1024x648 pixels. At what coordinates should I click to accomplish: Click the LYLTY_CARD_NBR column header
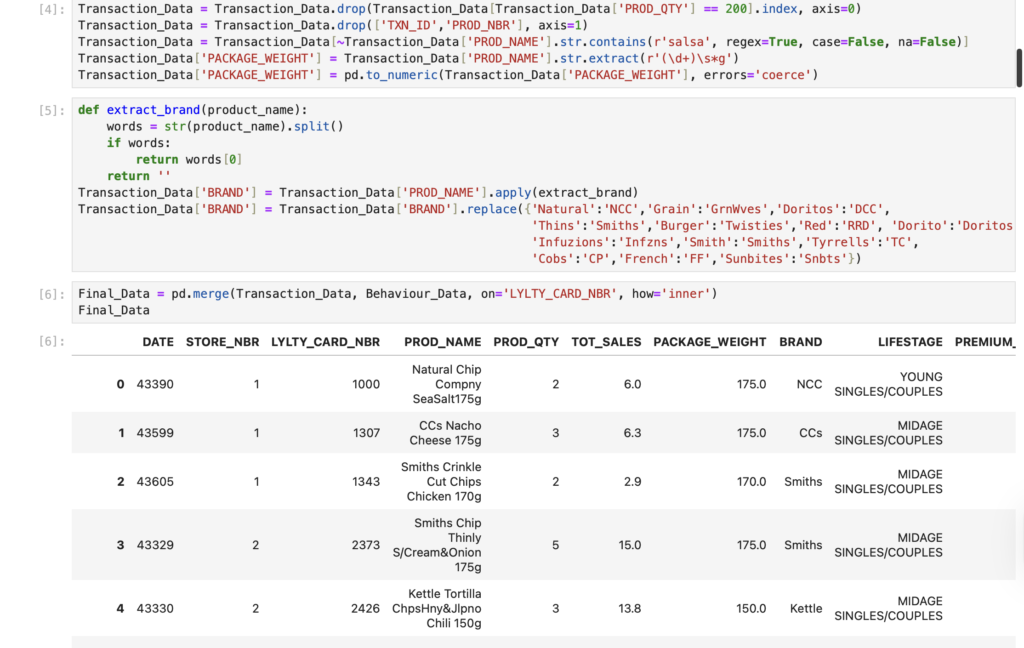coord(325,342)
